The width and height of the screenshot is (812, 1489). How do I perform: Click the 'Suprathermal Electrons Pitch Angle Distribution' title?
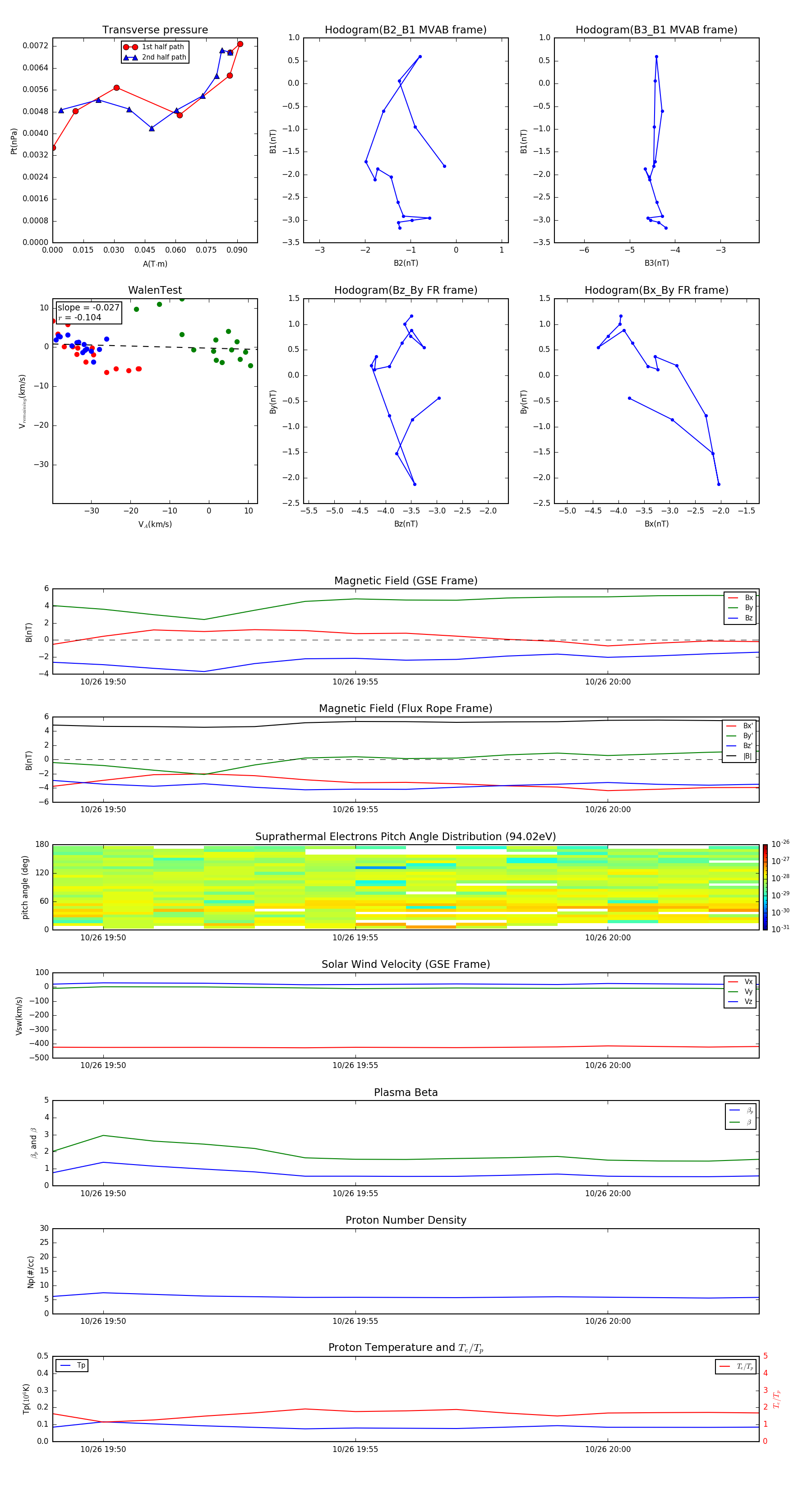pos(406,837)
